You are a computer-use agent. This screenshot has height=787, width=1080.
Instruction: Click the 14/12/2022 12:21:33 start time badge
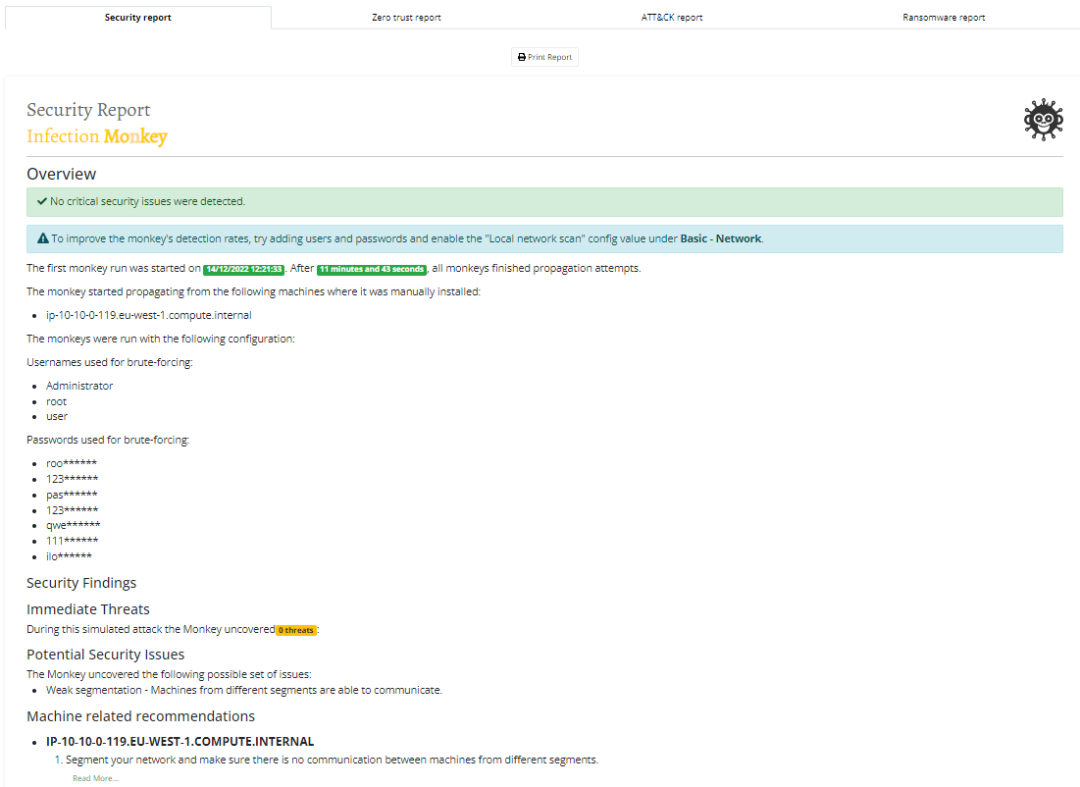pyautogui.click(x=244, y=269)
